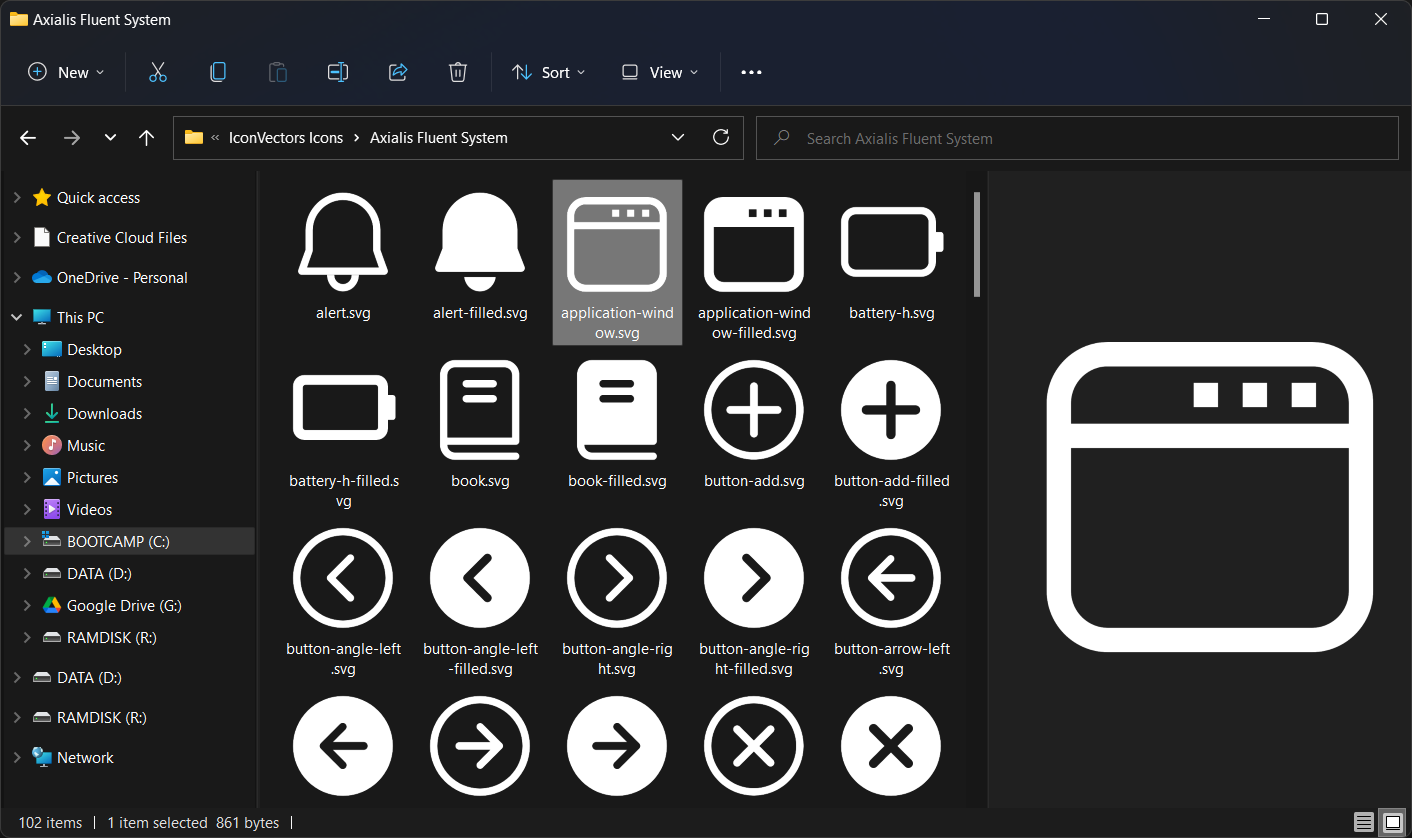
Task: Click the Refresh icon in the address bar
Action: [x=721, y=137]
